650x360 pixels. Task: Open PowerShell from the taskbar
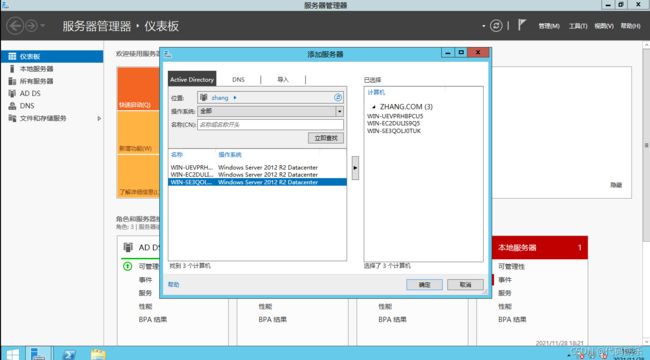click(x=68, y=355)
